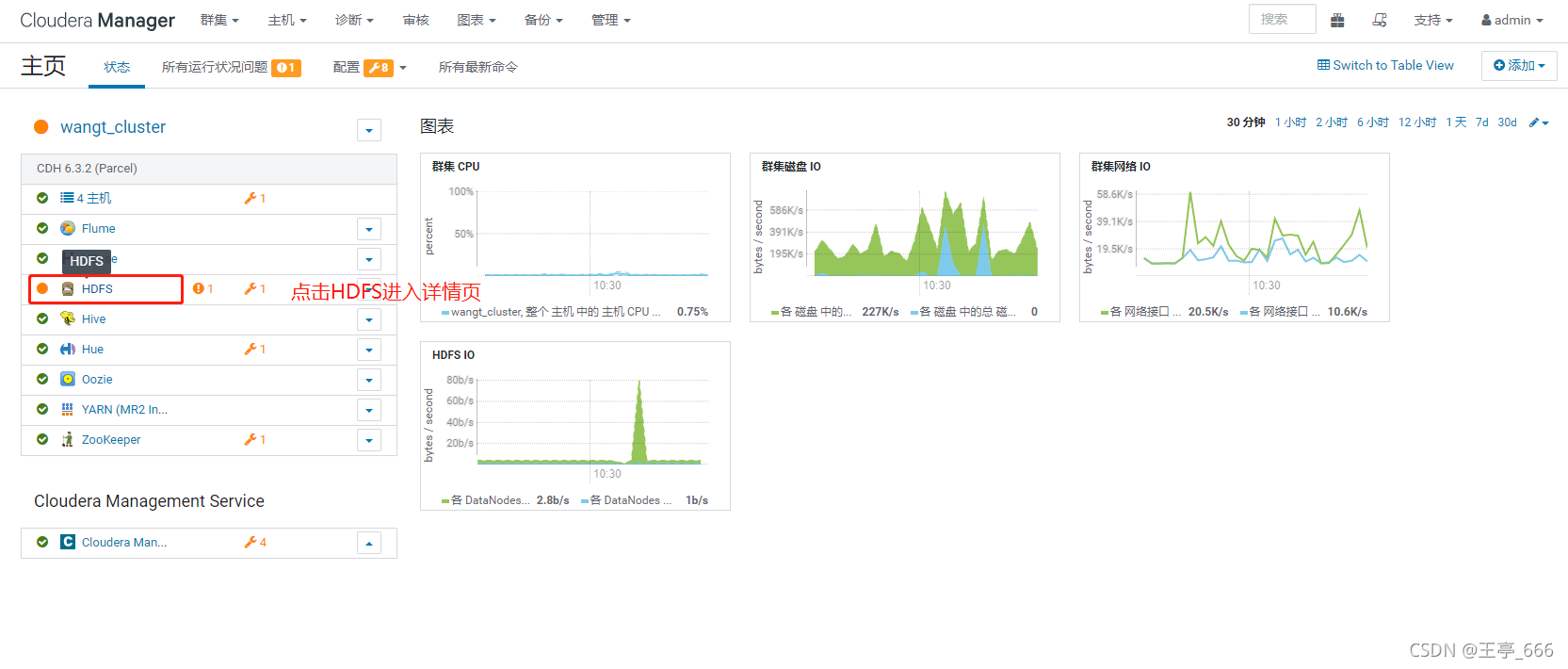The height and width of the screenshot is (669, 1568).
Task: Open the 群集 CPU chart
Action: coord(575,237)
